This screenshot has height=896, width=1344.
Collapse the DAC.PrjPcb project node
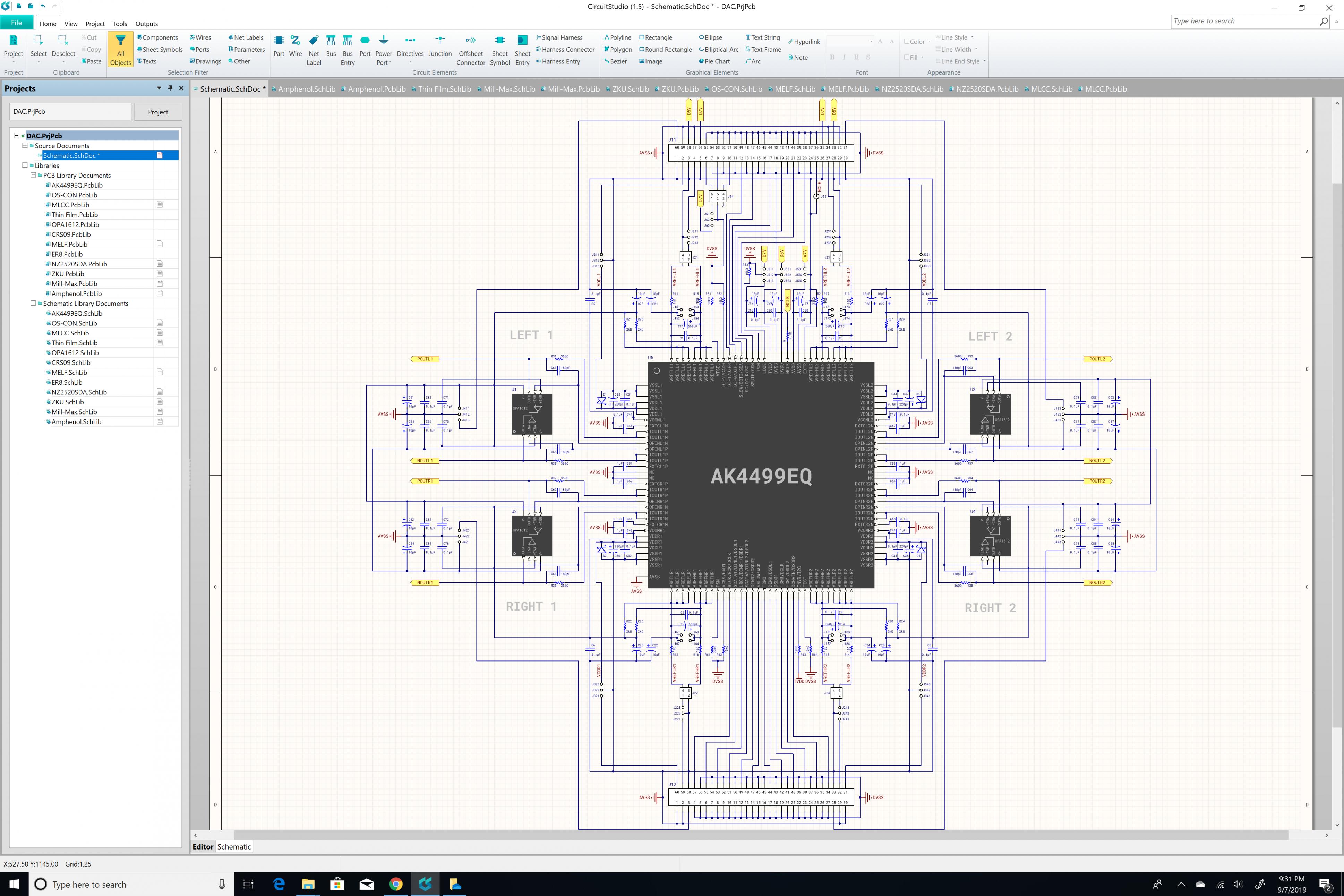point(17,135)
